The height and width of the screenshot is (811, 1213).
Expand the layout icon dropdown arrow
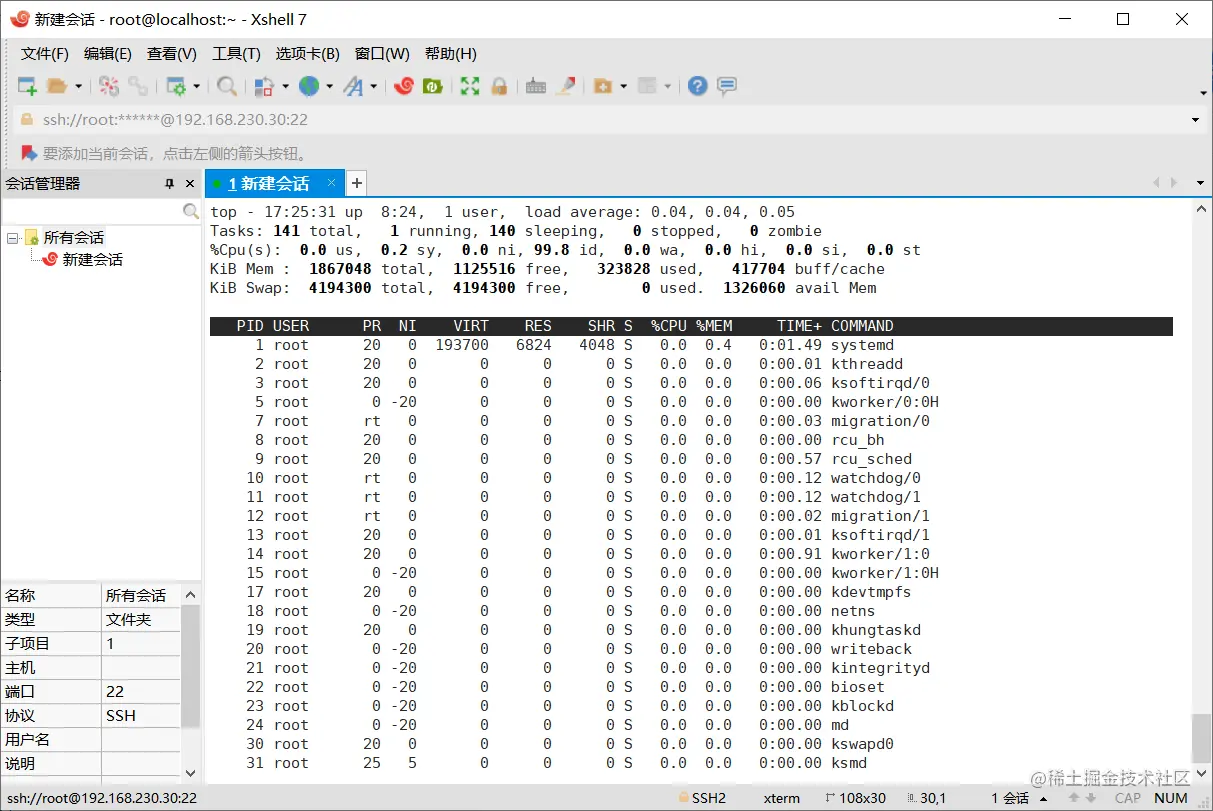coord(667,87)
